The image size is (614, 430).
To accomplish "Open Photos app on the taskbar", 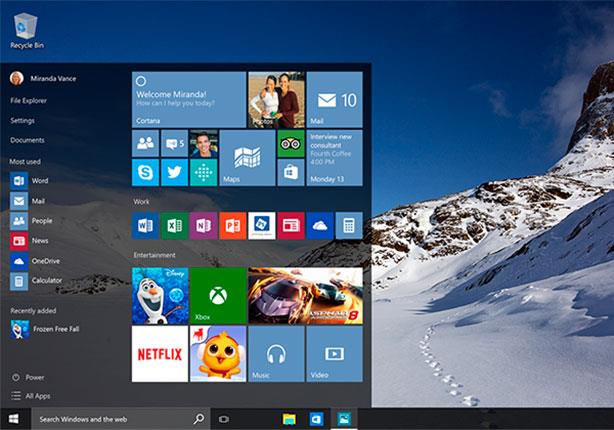I will click(344, 419).
